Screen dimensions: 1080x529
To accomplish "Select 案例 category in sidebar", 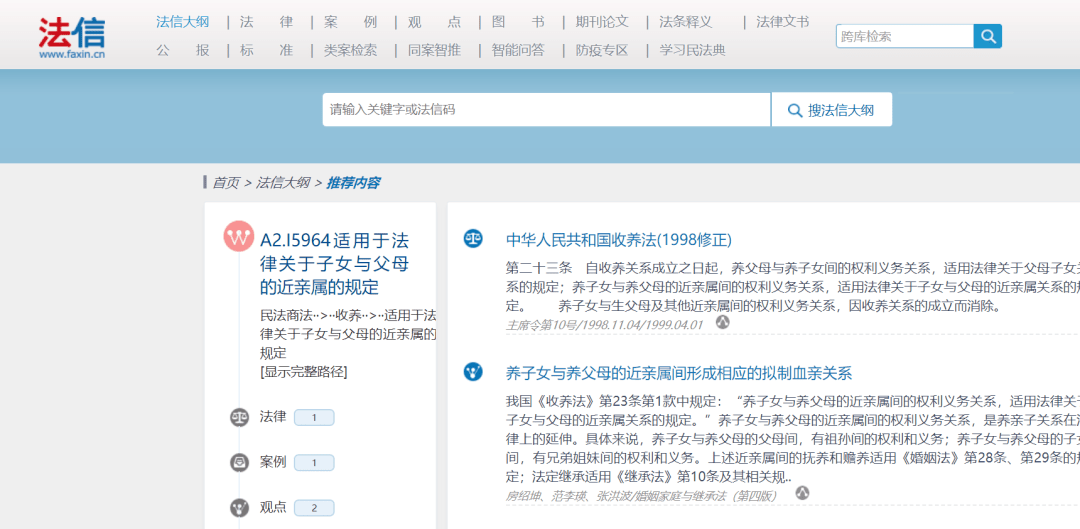I will (273, 462).
